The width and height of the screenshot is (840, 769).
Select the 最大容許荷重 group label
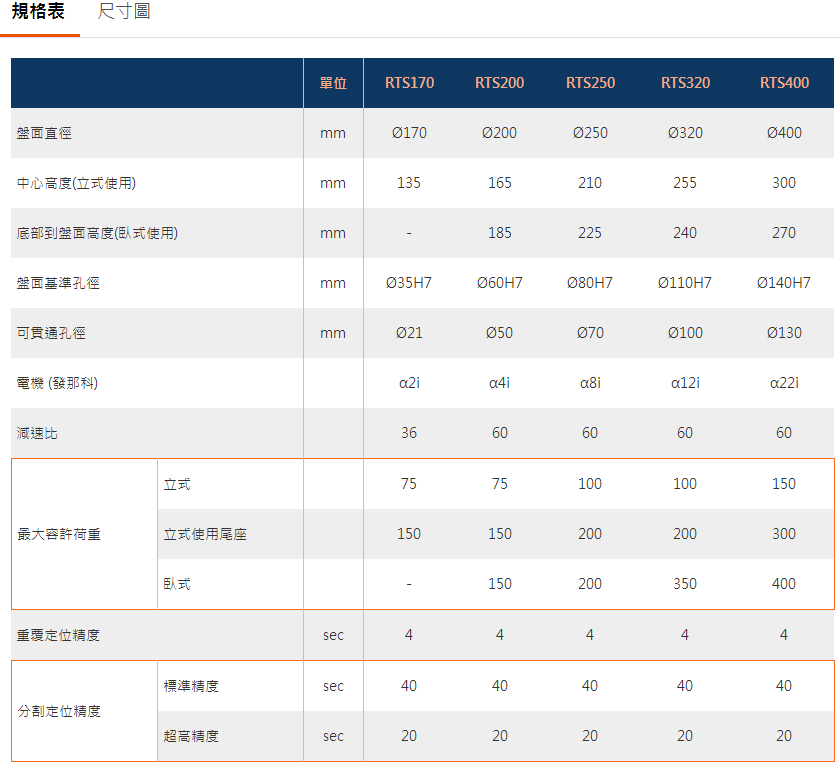(x=59, y=534)
